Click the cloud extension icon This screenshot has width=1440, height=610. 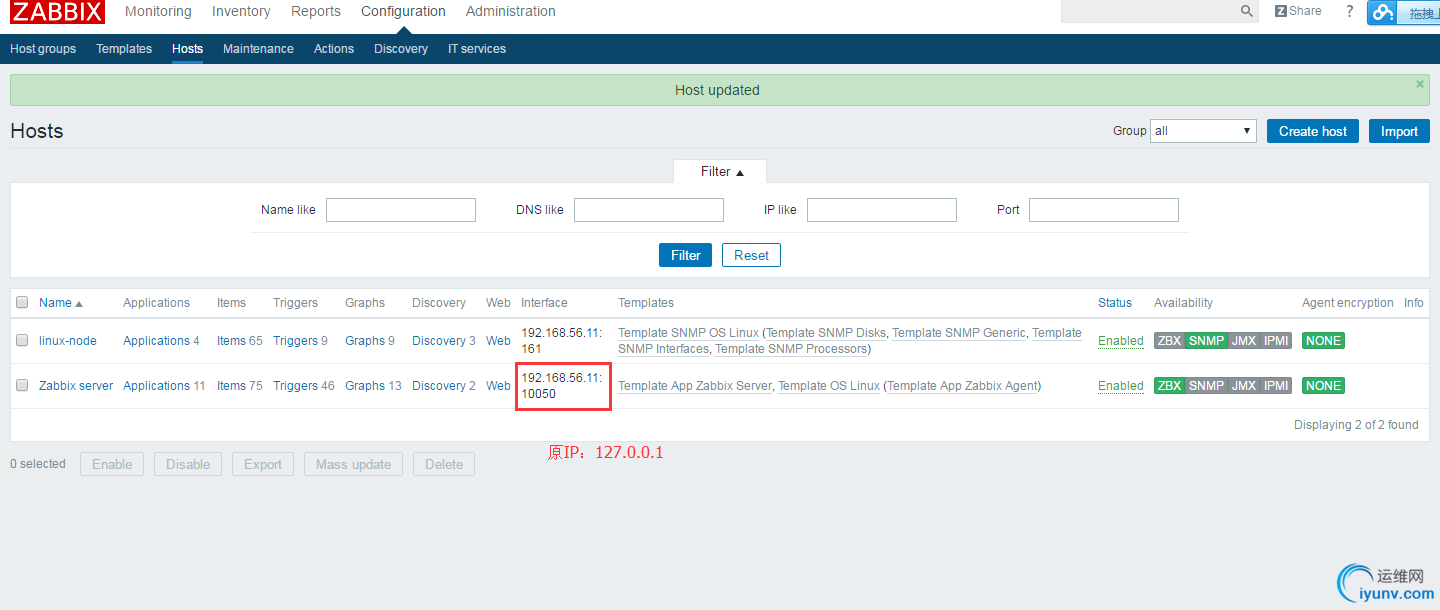[1383, 12]
